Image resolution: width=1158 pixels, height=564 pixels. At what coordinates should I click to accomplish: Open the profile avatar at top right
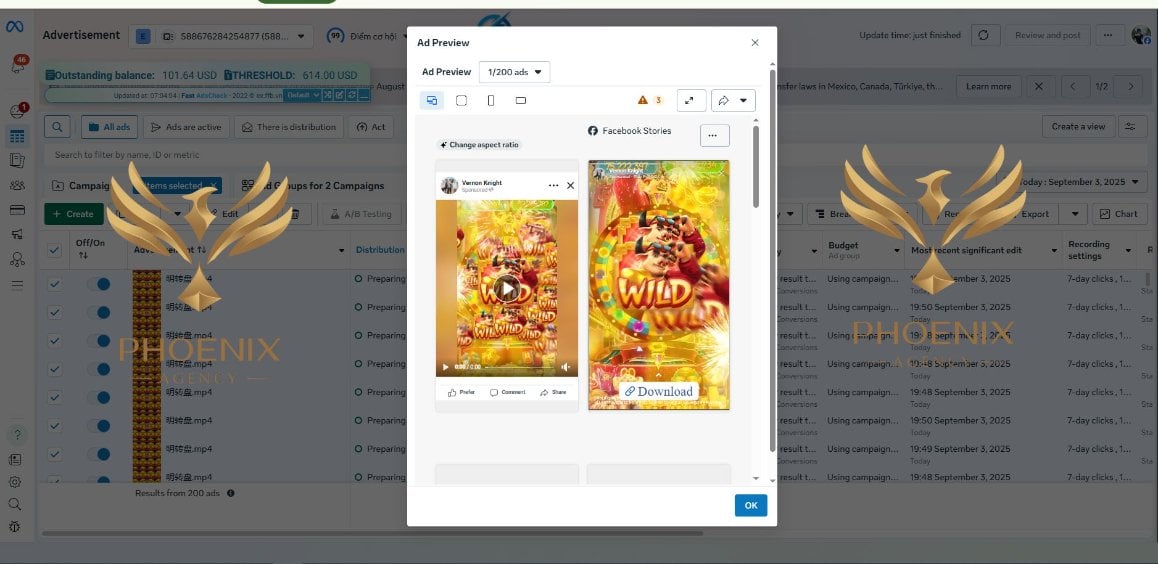[1141, 35]
